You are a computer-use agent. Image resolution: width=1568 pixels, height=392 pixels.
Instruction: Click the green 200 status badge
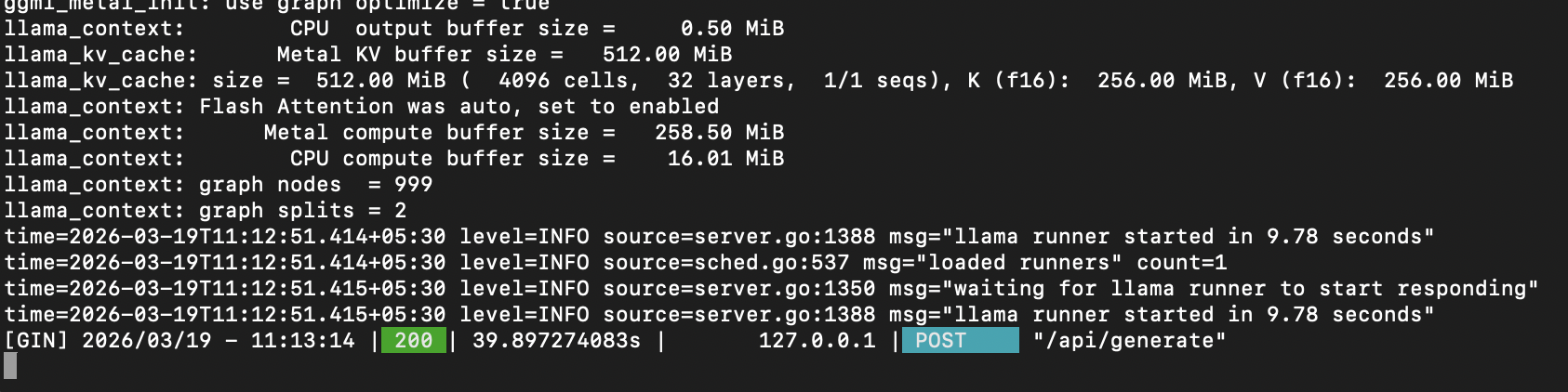[x=413, y=341]
